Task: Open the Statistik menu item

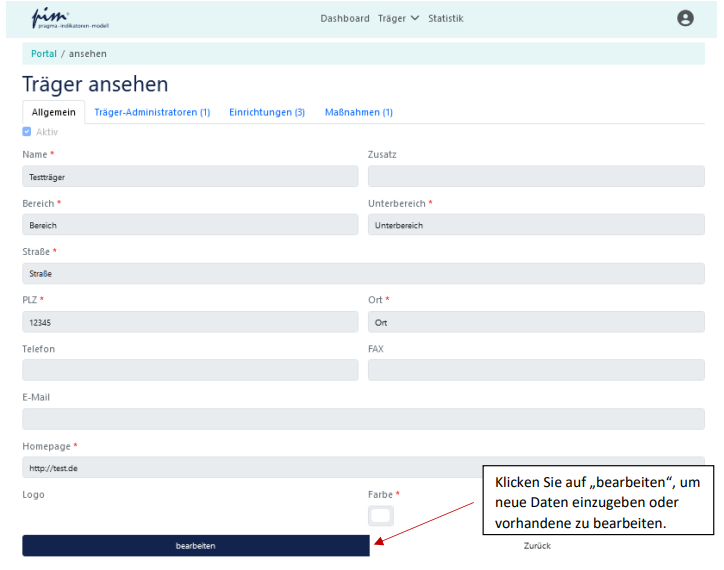Action: pyautogui.click(x=445, y=18)
